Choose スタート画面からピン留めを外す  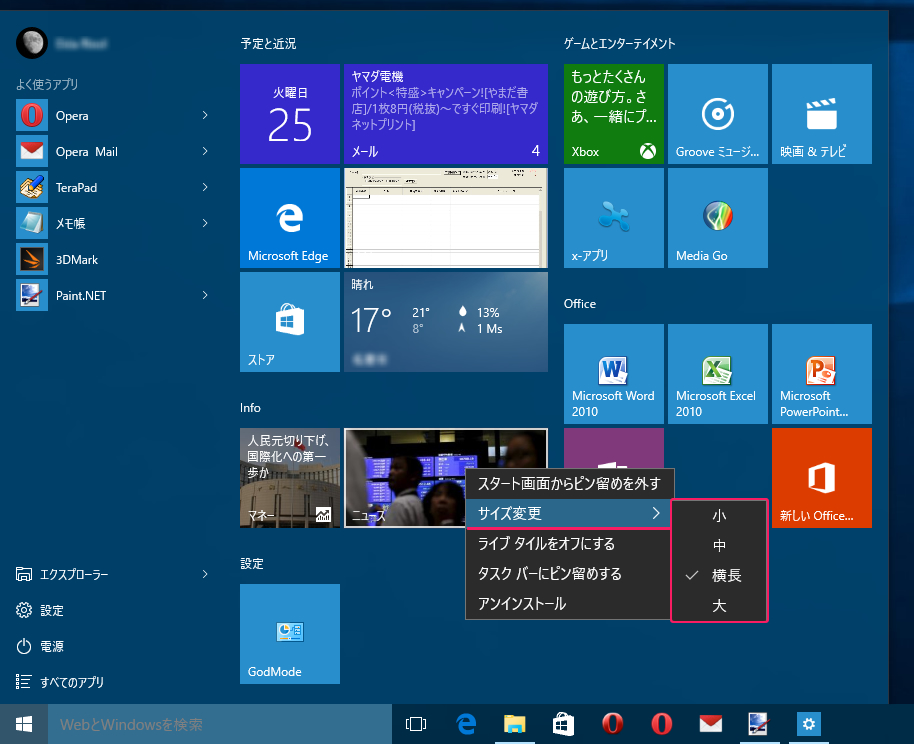(568, 483)
